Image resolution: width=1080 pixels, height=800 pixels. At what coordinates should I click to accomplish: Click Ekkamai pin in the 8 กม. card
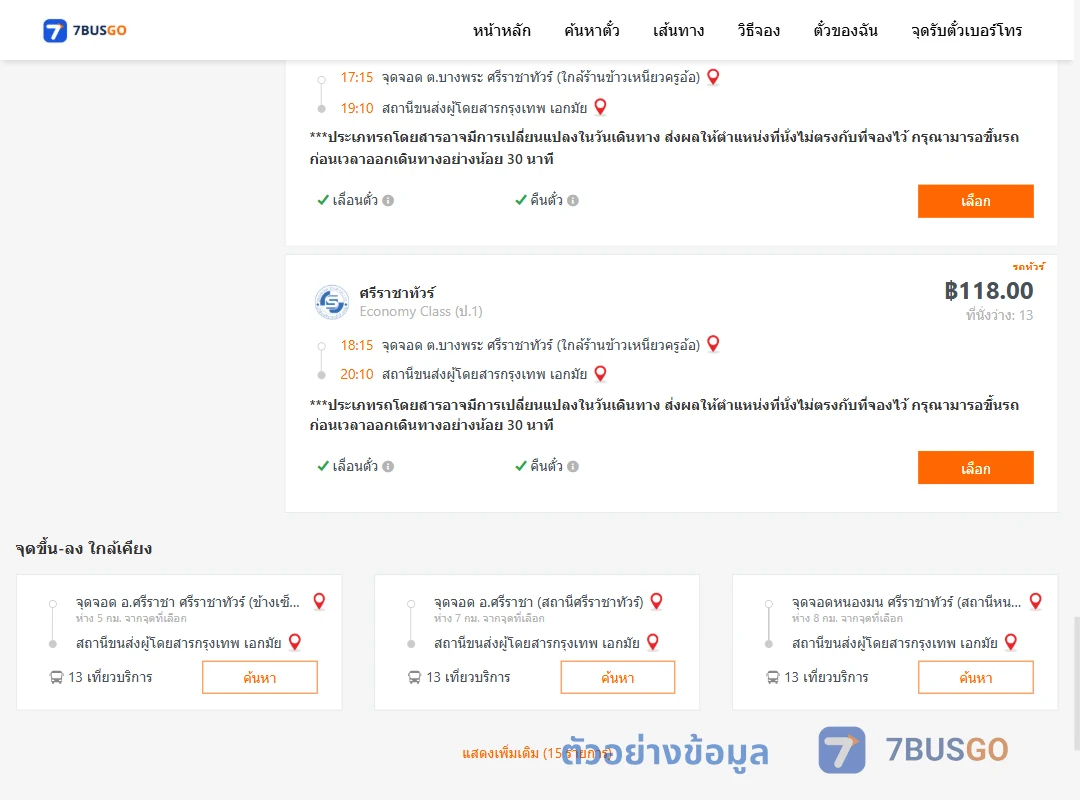point(1011,642)
